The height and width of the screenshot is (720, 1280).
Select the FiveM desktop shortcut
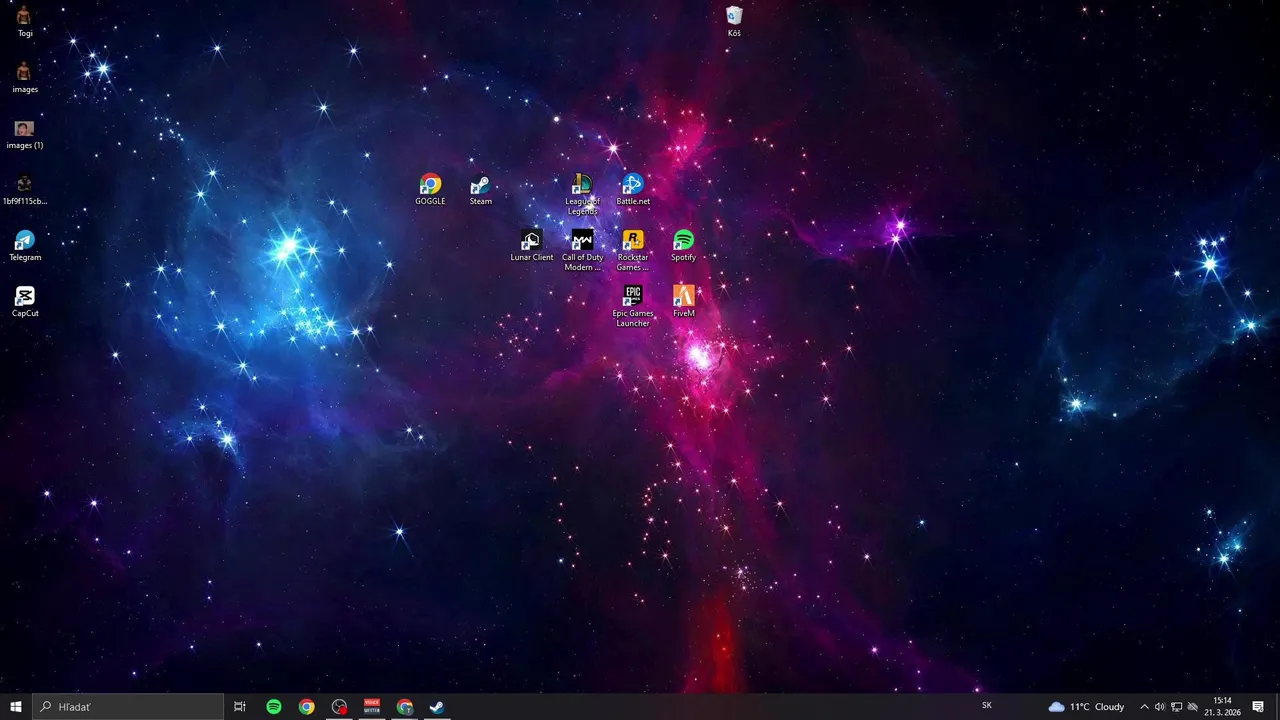pos(684,302)
